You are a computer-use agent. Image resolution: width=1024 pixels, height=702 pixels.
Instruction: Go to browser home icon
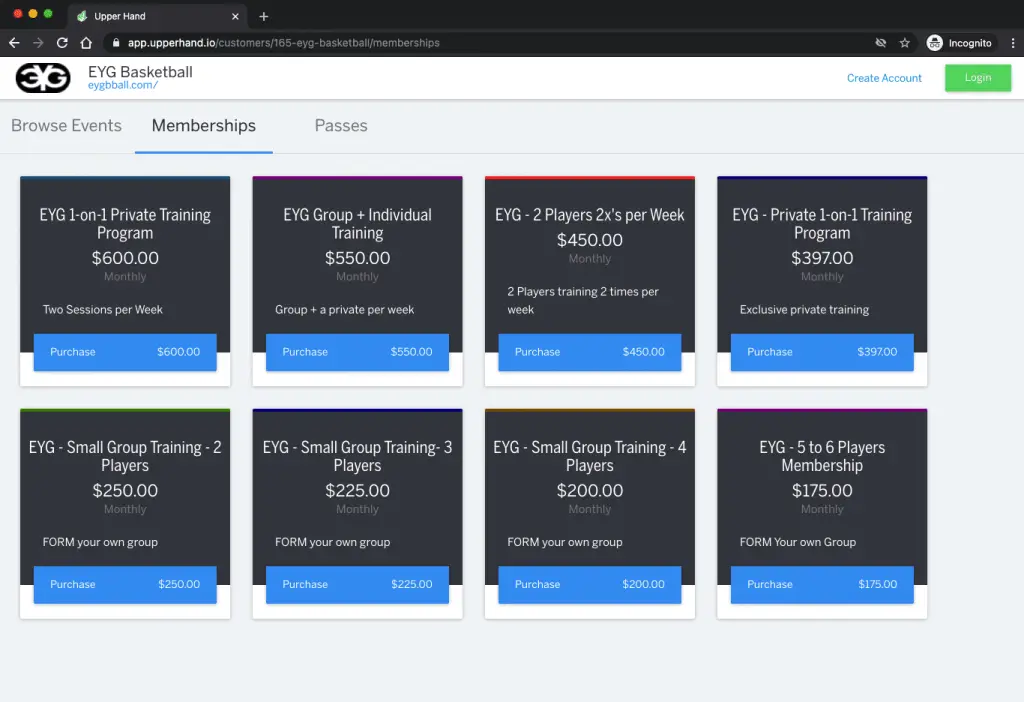tap(86, 42)
